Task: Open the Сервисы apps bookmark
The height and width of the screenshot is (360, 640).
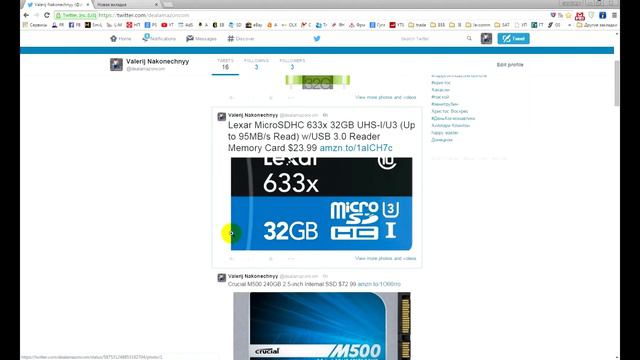Action: [x=35, y=25]
